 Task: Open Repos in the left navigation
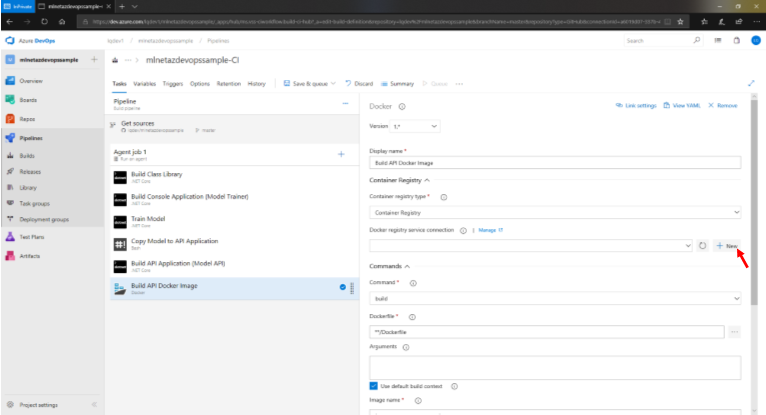(x=29, y=118)
